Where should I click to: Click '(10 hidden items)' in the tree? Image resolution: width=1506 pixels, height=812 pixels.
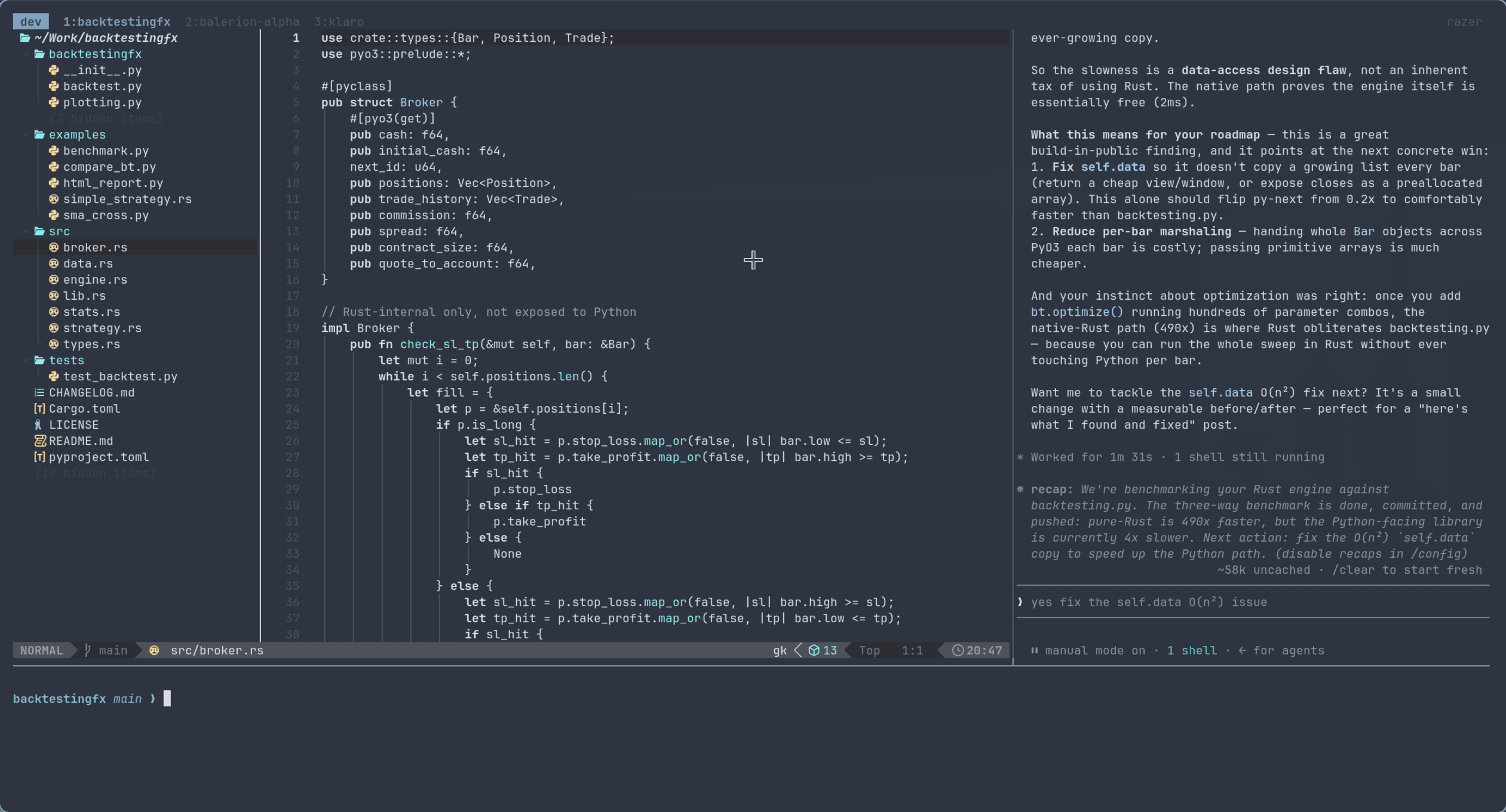tap(95, 473)
